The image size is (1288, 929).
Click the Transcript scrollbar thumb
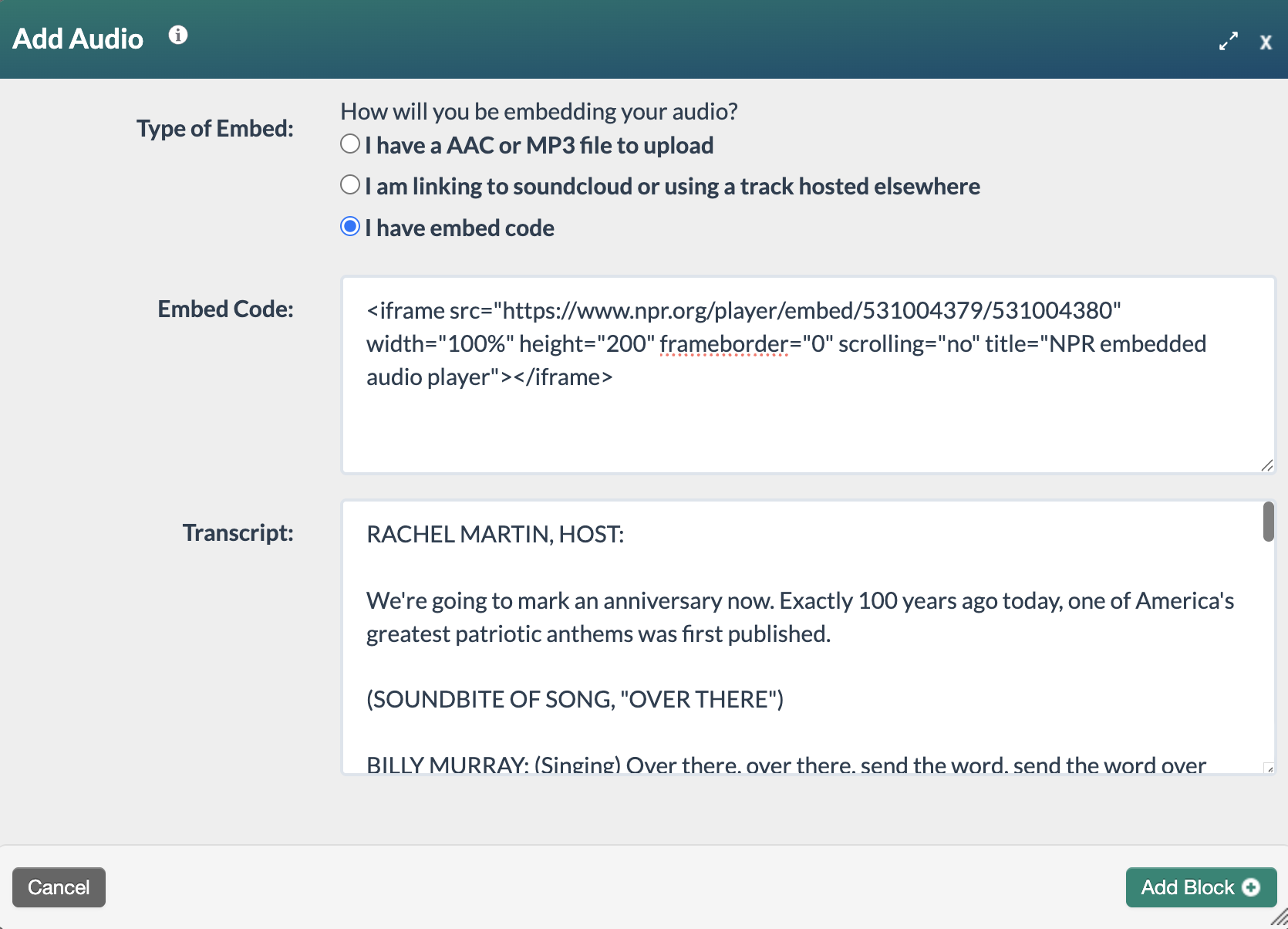pos(1268,522)
